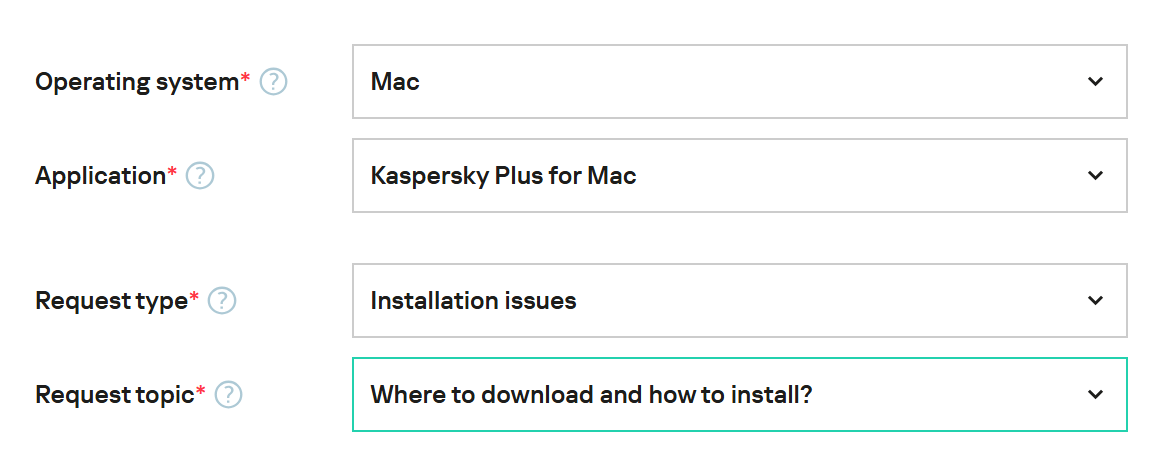Click the "Operating system" field label

tap(136, 82)
